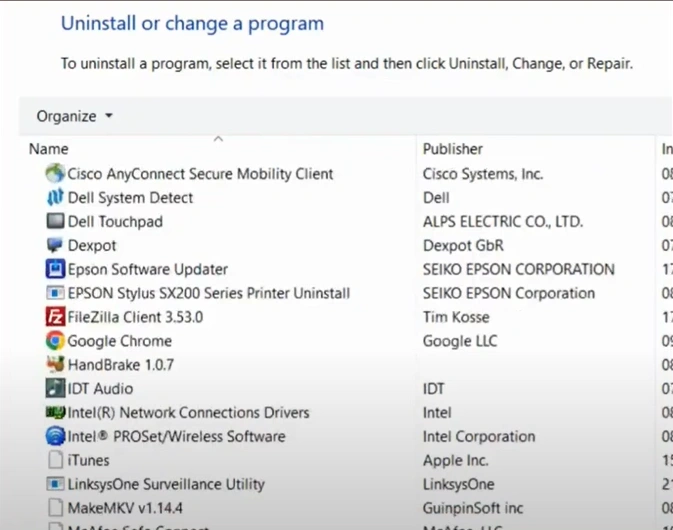Select FileZilla Client 3.53.0
673x530 pixels.
coord(135,317)
